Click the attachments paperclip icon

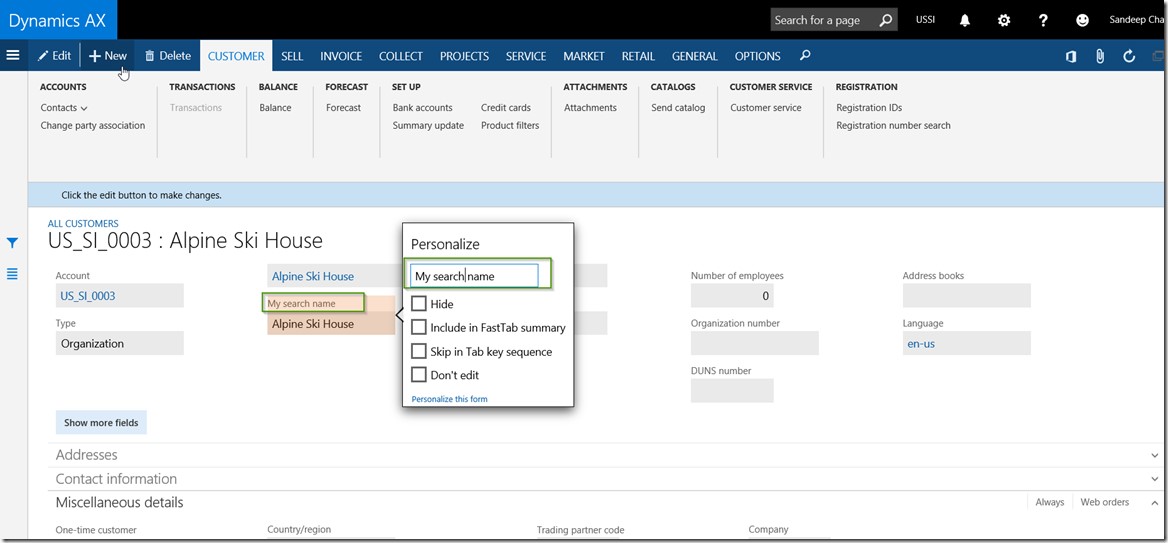pos(1100,56)
